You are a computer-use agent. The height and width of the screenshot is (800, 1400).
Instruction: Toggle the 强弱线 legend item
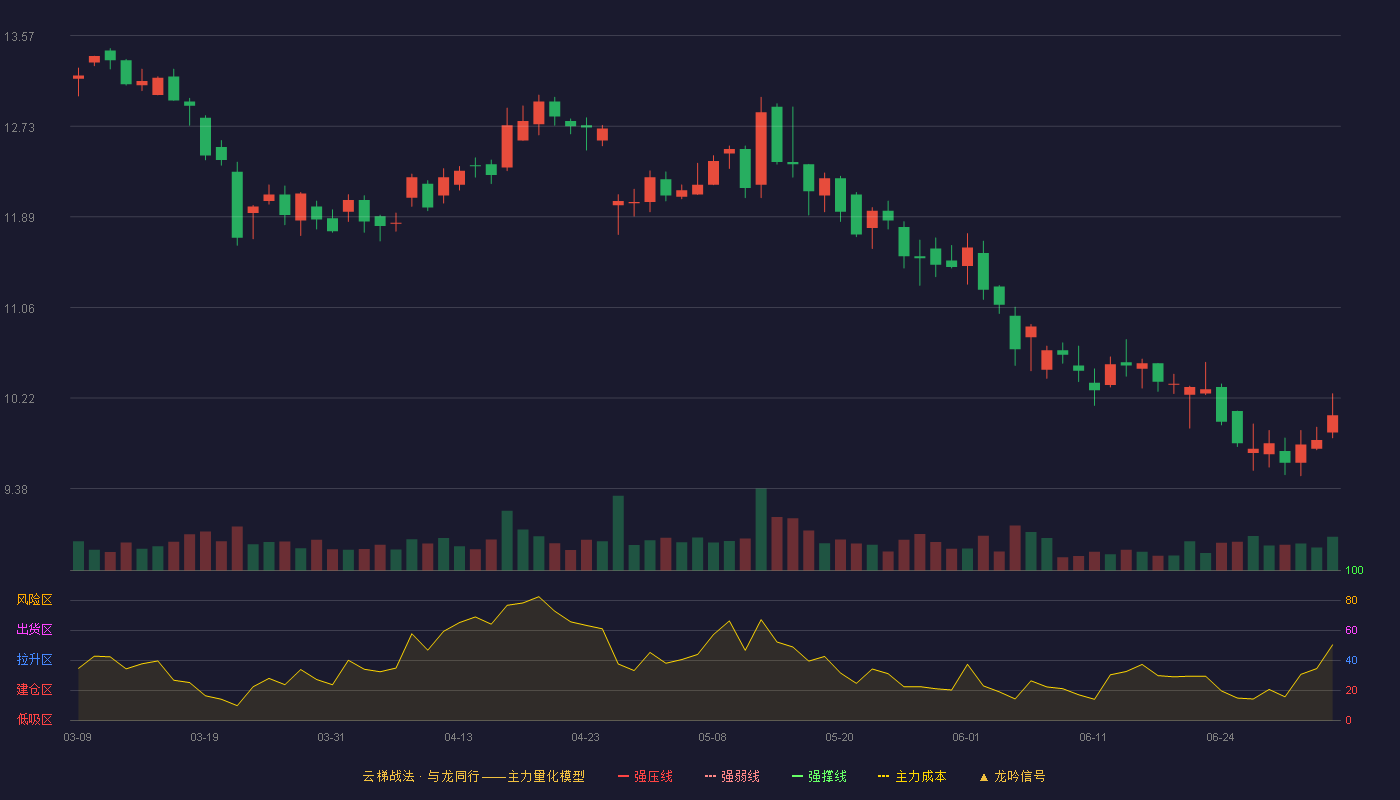(732, 776)
